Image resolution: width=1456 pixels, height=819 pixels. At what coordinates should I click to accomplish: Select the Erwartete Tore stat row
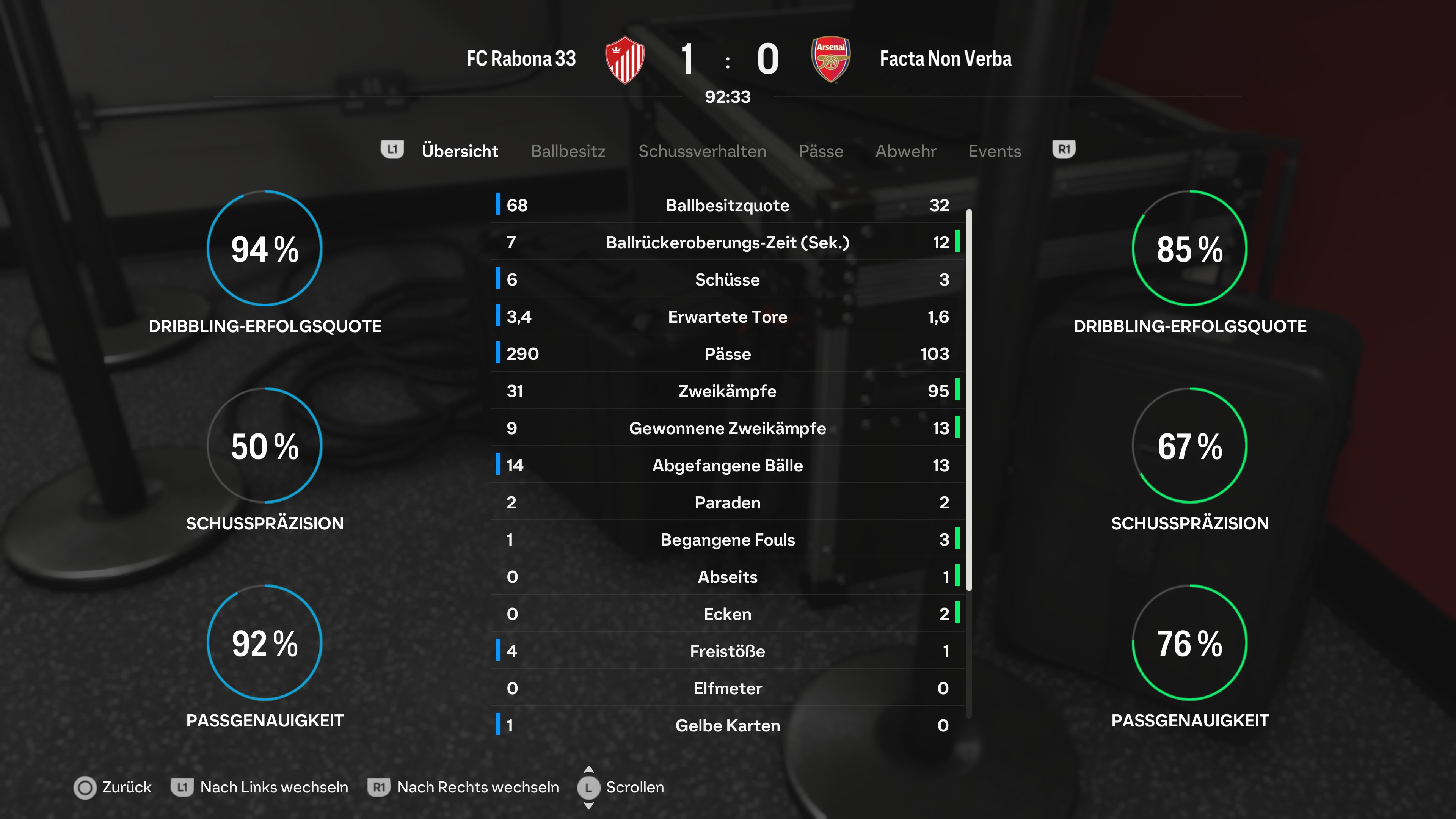tap(728, 317)
